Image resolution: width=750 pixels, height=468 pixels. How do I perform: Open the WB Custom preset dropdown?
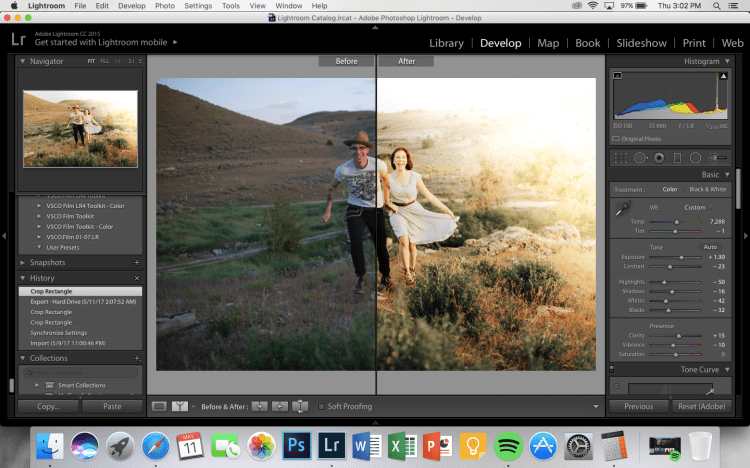[696, 207]
